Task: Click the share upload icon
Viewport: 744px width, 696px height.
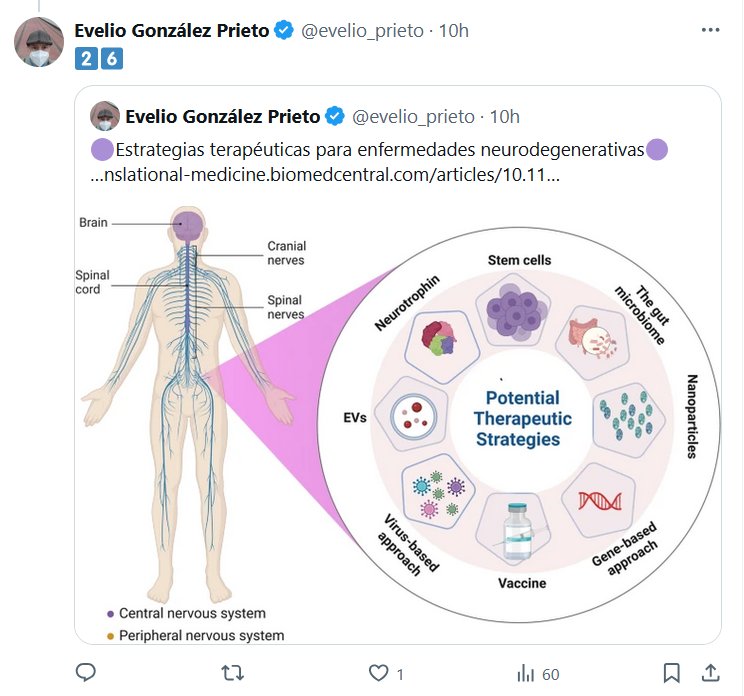Action: click(710, 673)
